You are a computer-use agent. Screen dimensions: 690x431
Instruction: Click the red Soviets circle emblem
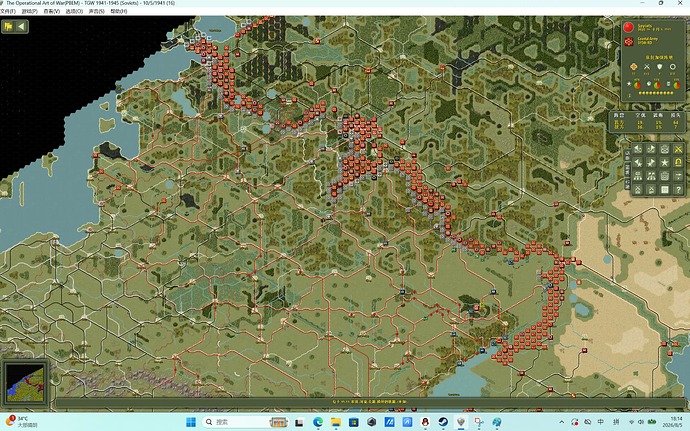[628, 27]
